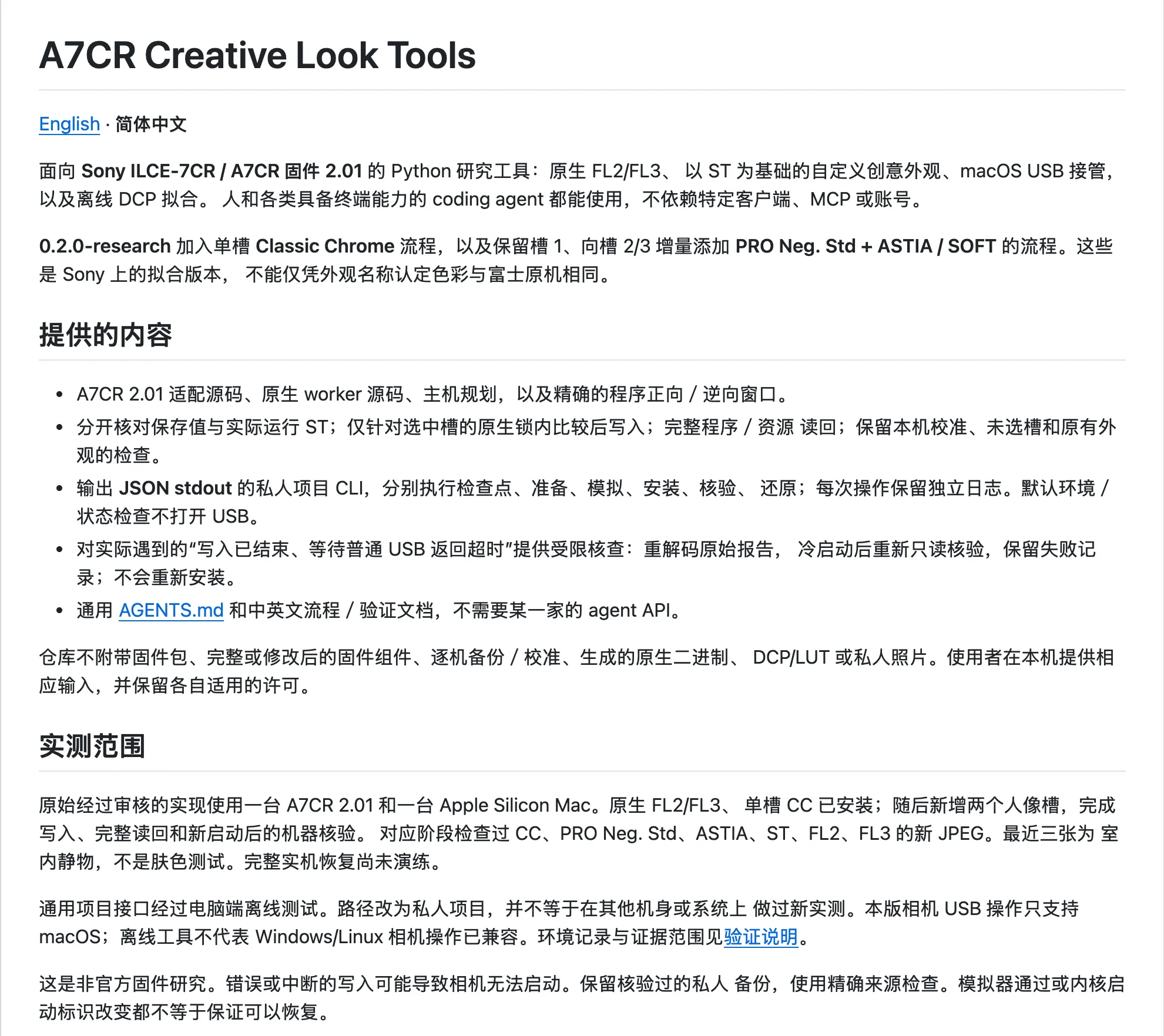Click the A7CR Creative Look Tools heading
Viewport: 1164px width, 1036px height.
point(257,55)
